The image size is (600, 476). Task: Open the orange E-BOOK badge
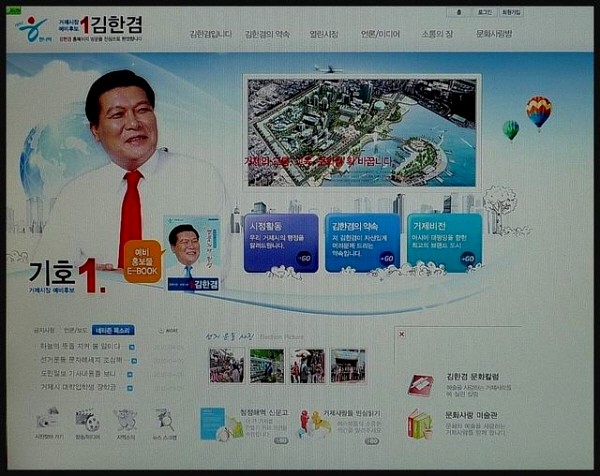(x=142, y=261)
